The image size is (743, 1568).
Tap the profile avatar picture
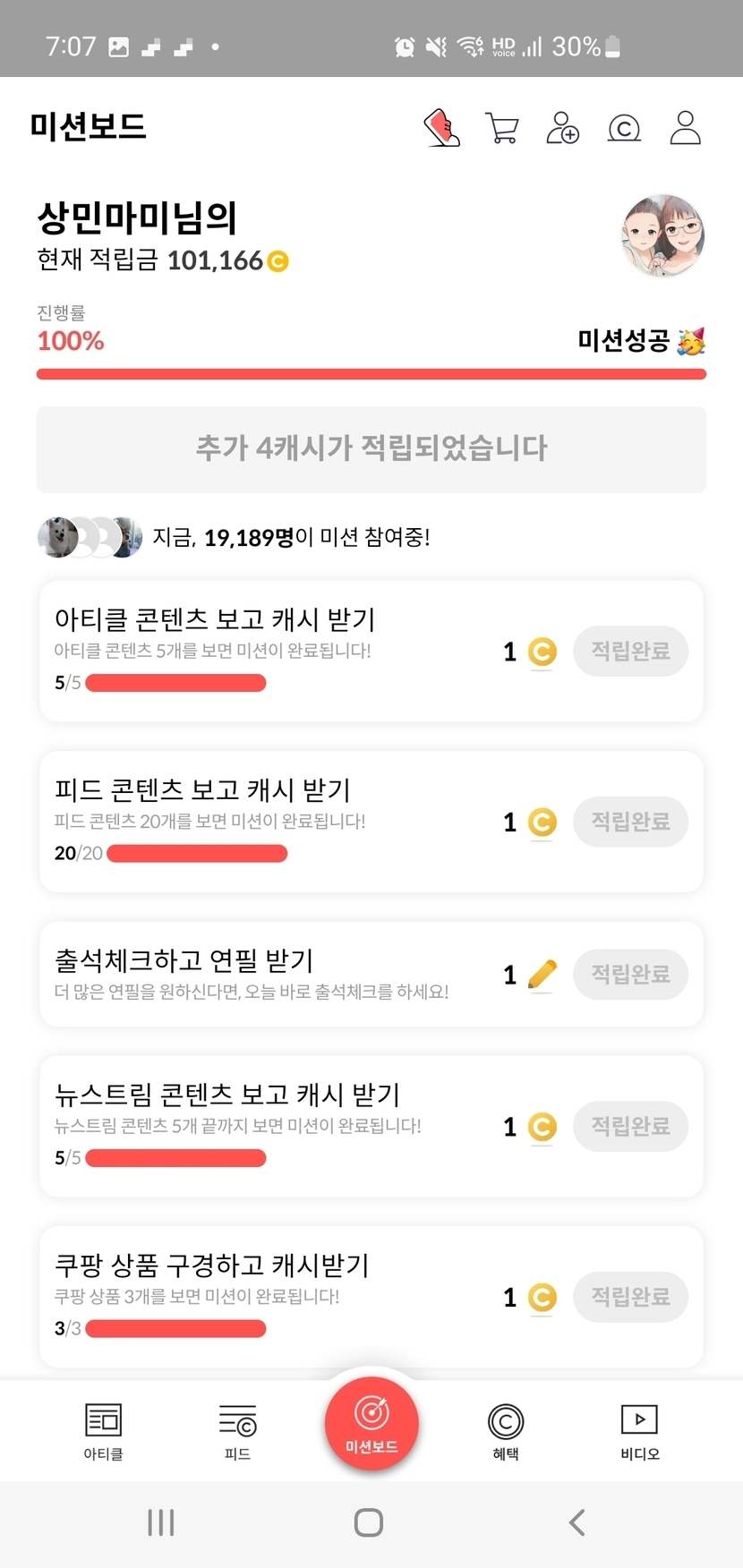pyautogui.click(x=662, y=235)
